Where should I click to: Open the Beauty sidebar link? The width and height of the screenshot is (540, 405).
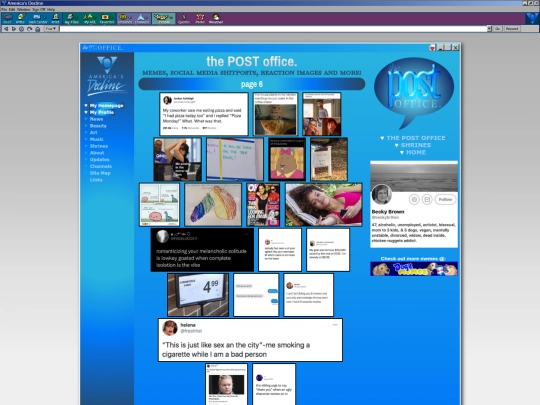(x=98, y=126)
